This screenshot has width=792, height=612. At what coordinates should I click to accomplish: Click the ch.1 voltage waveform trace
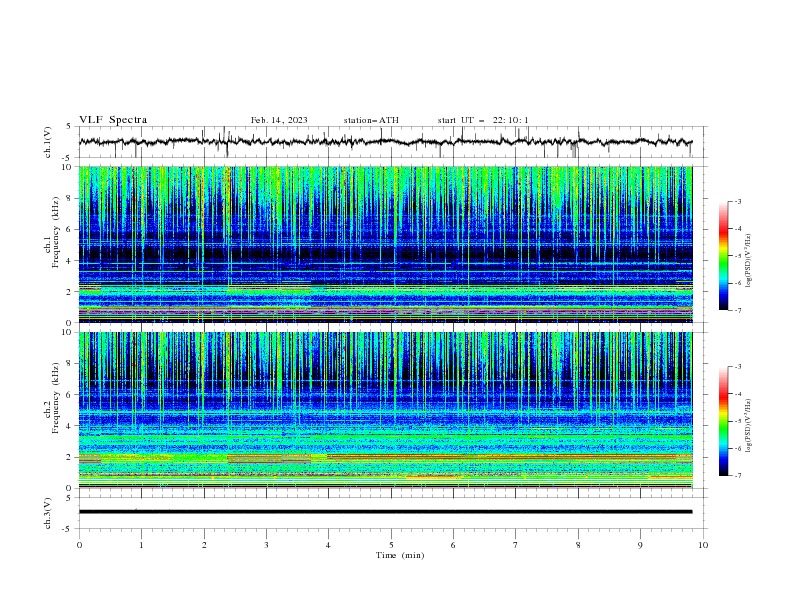[386, 142]
